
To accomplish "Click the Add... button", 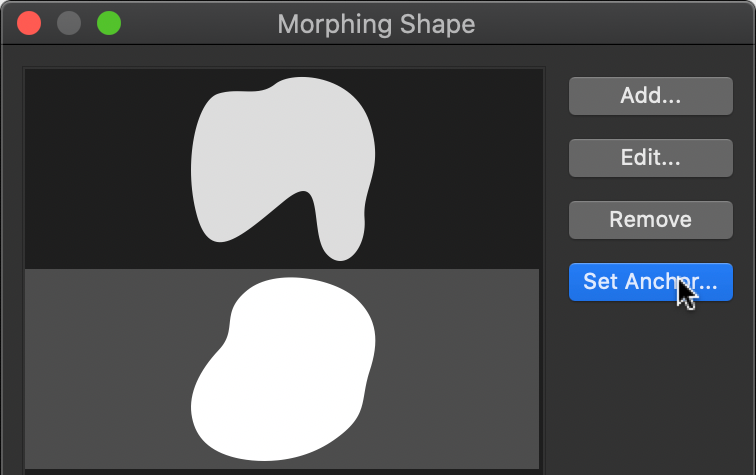I will pos(650,96).
